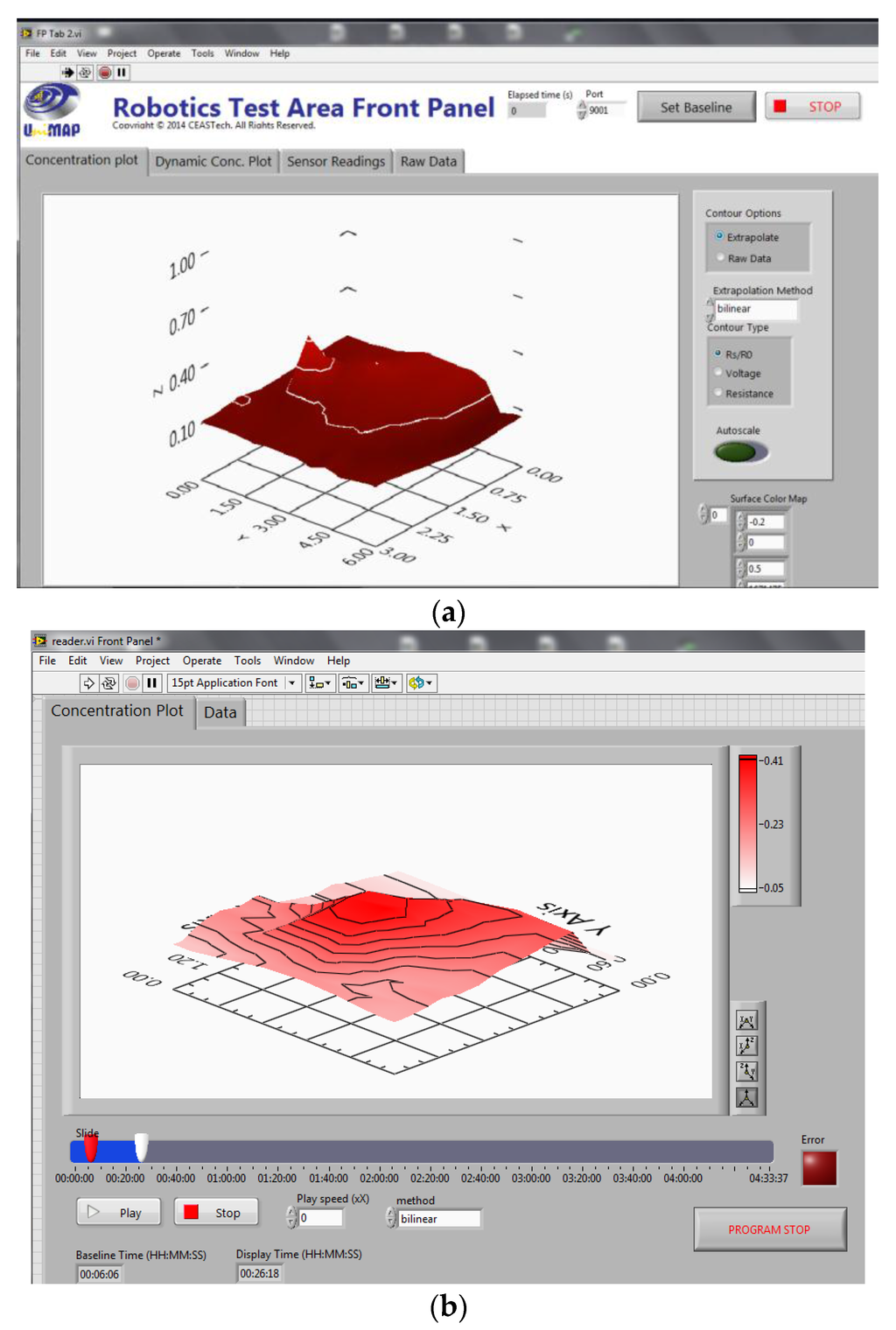Image resolution: width=896 pixels, height=1330 pixels.
Task: Select Concentration Plot tab in reader.vi
Action: (117, 710)
